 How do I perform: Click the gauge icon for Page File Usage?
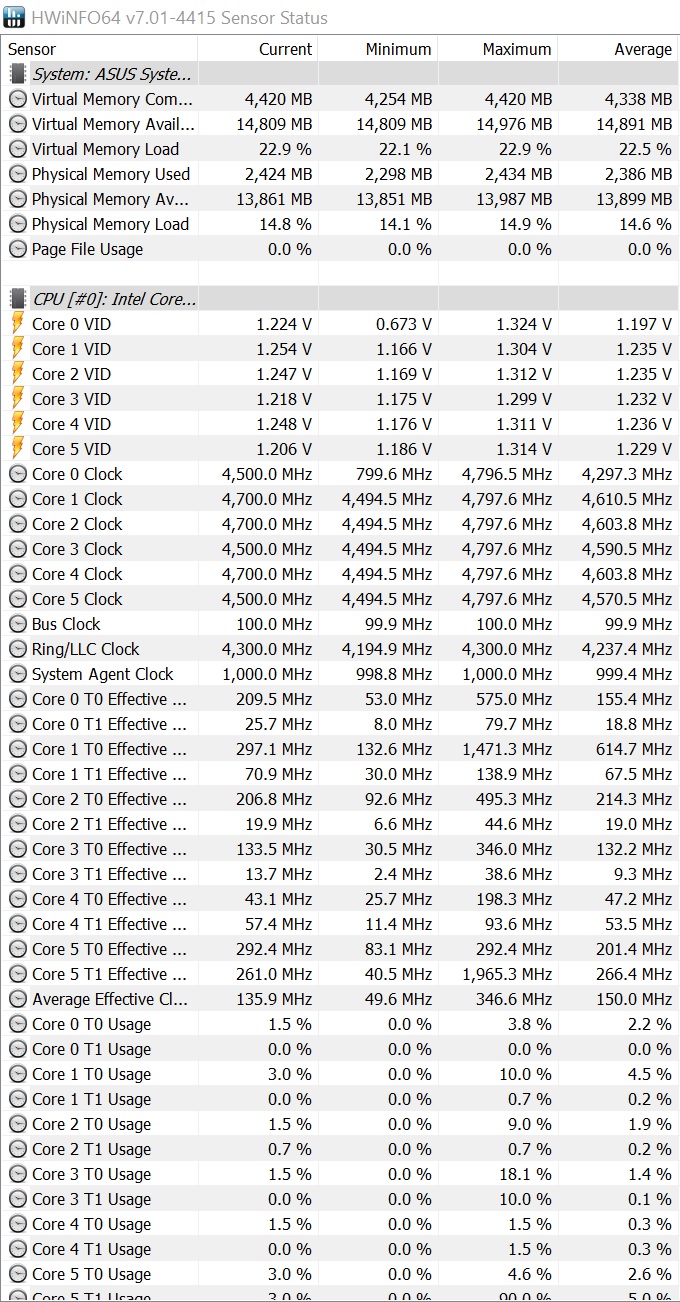pyautogui.click(x=18, y=249)
